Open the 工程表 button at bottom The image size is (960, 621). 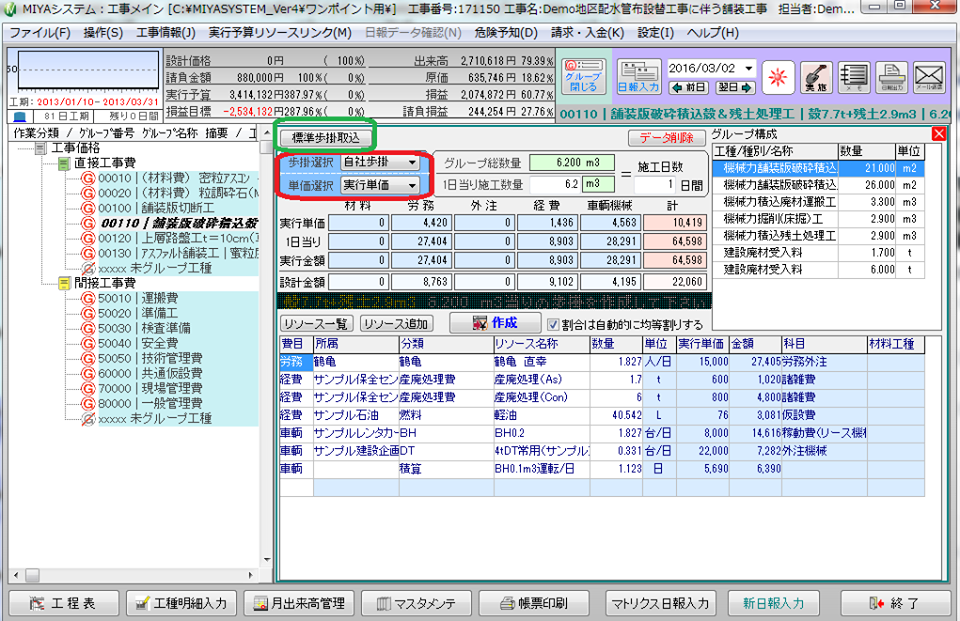[x=64, y=603]
